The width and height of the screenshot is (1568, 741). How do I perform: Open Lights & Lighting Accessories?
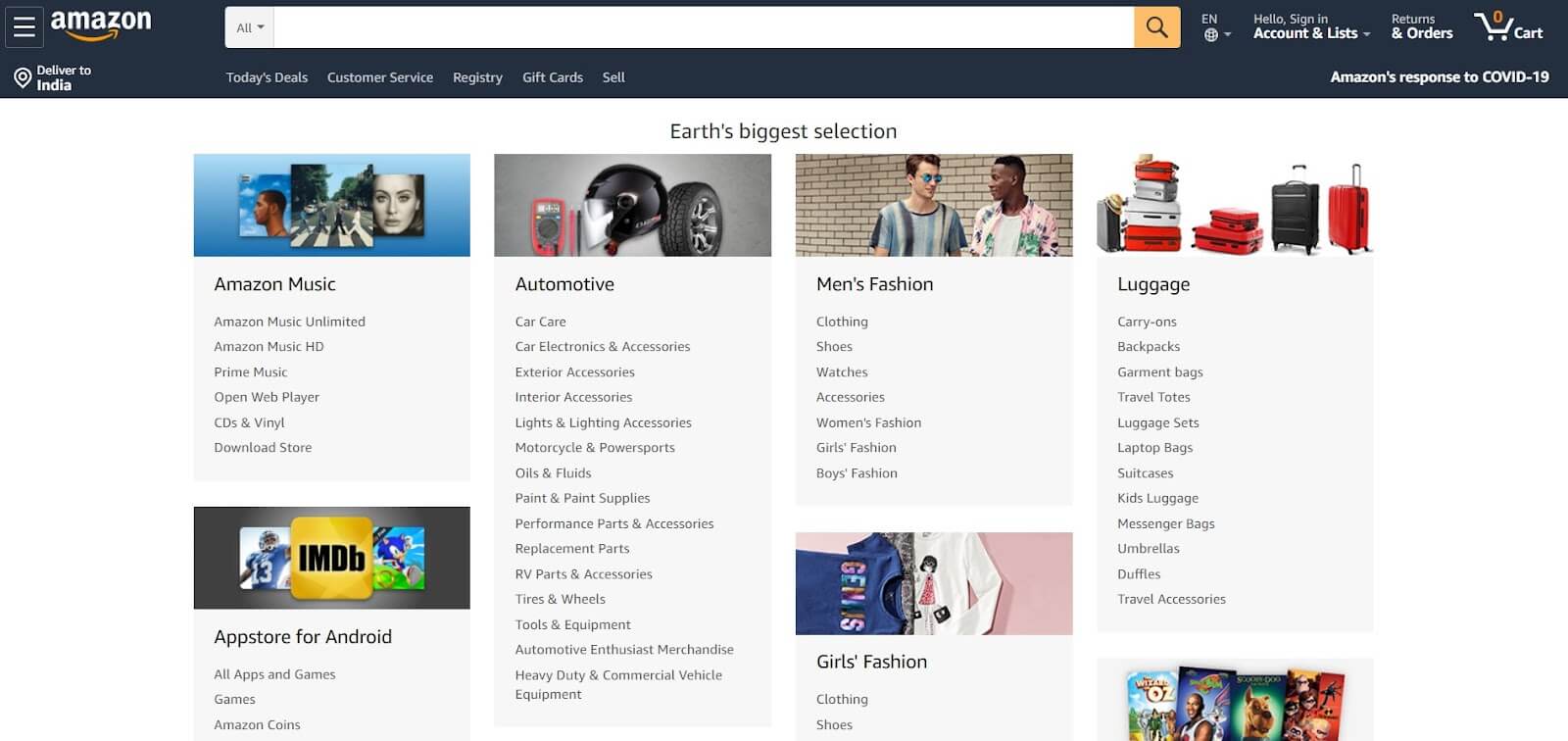(x=604, y=422)
